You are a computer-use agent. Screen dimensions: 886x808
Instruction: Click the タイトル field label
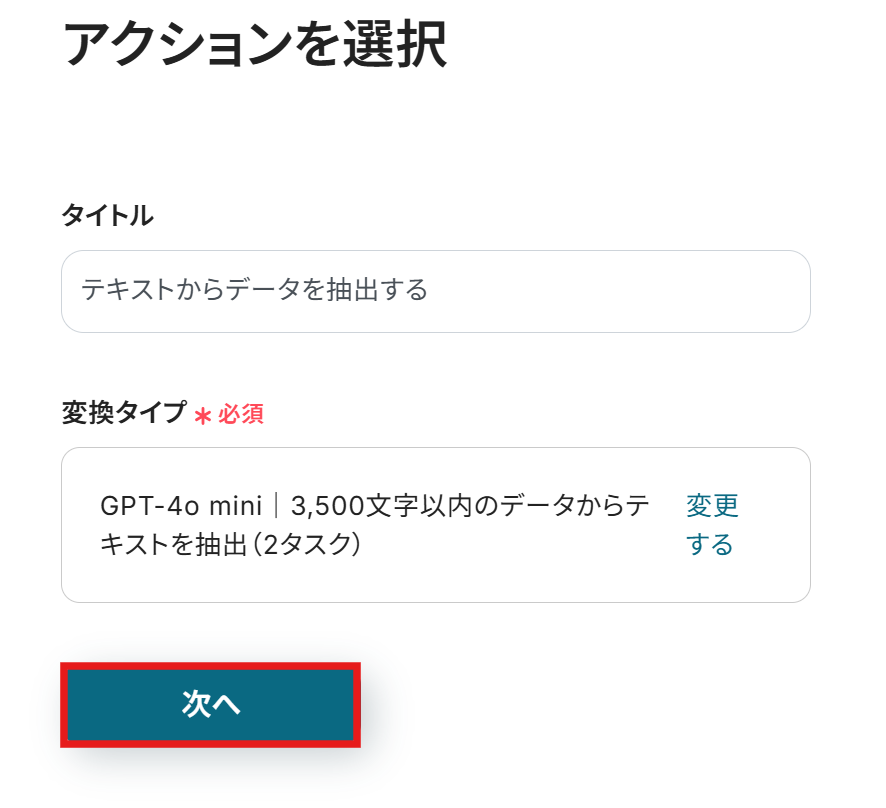point(107,214)
